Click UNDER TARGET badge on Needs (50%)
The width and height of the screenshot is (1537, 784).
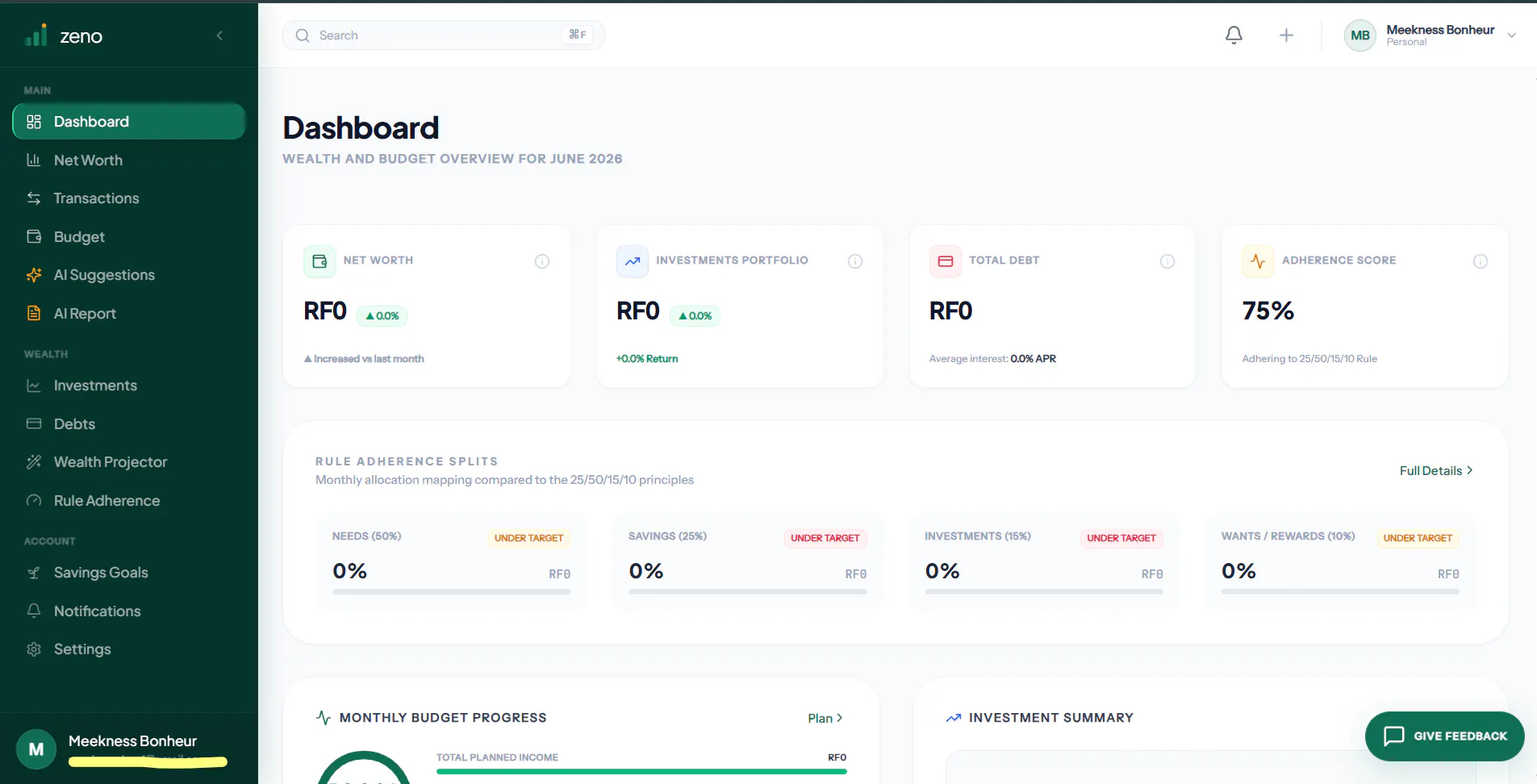point(529,538)
